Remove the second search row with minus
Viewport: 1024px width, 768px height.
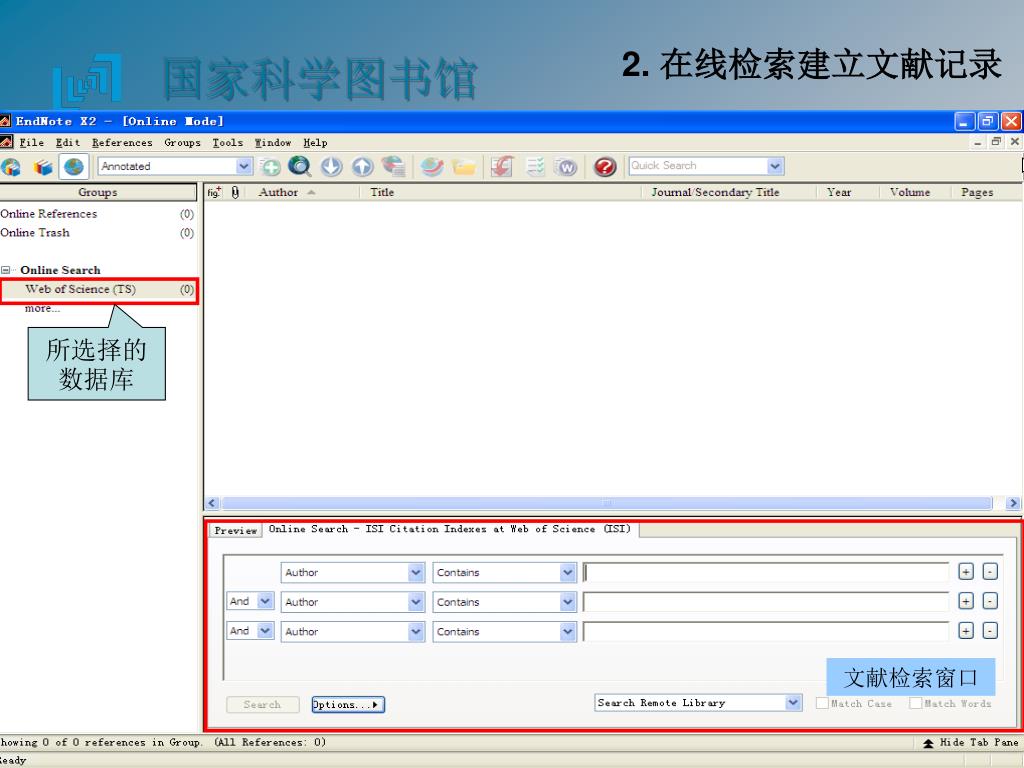[990, 601]
